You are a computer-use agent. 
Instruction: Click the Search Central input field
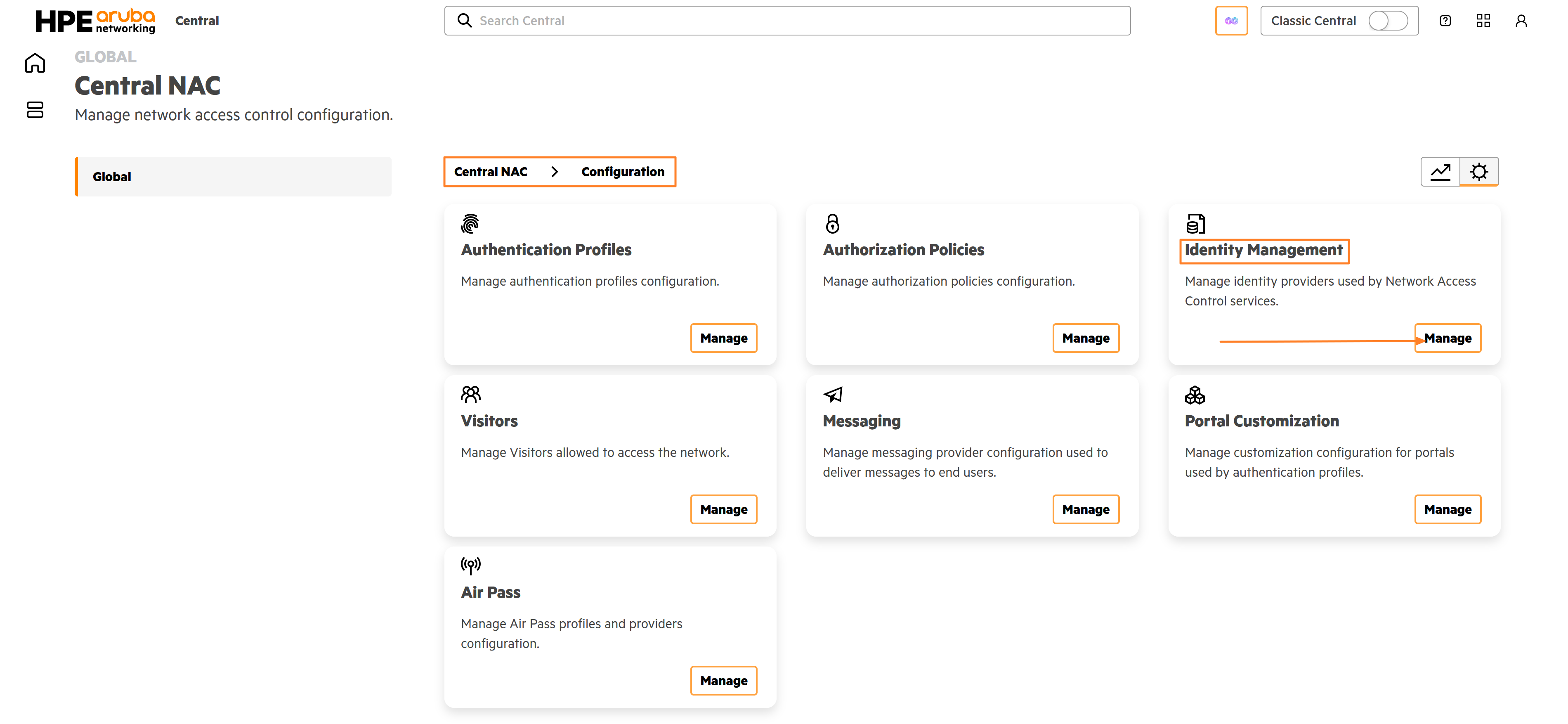787,21
